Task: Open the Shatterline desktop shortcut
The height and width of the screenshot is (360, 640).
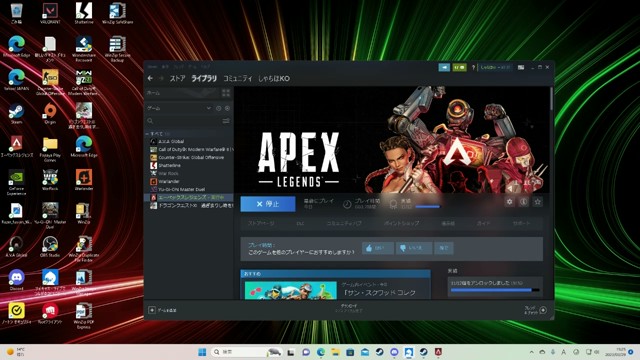Action: [84, 13]
